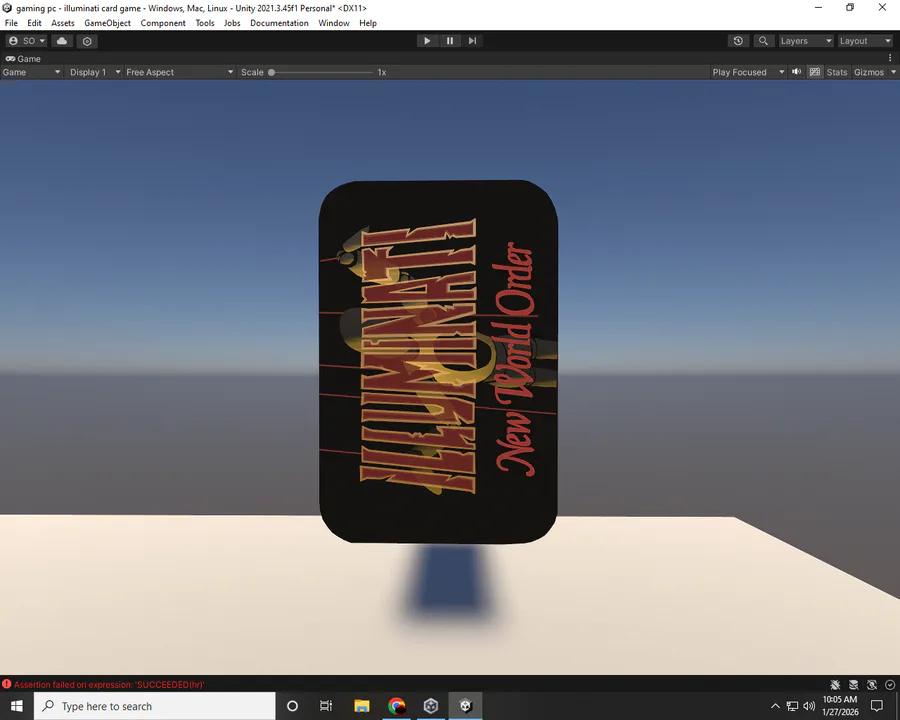Change the Display 1 dropdown
900x720 pixels.
[95, 72]
